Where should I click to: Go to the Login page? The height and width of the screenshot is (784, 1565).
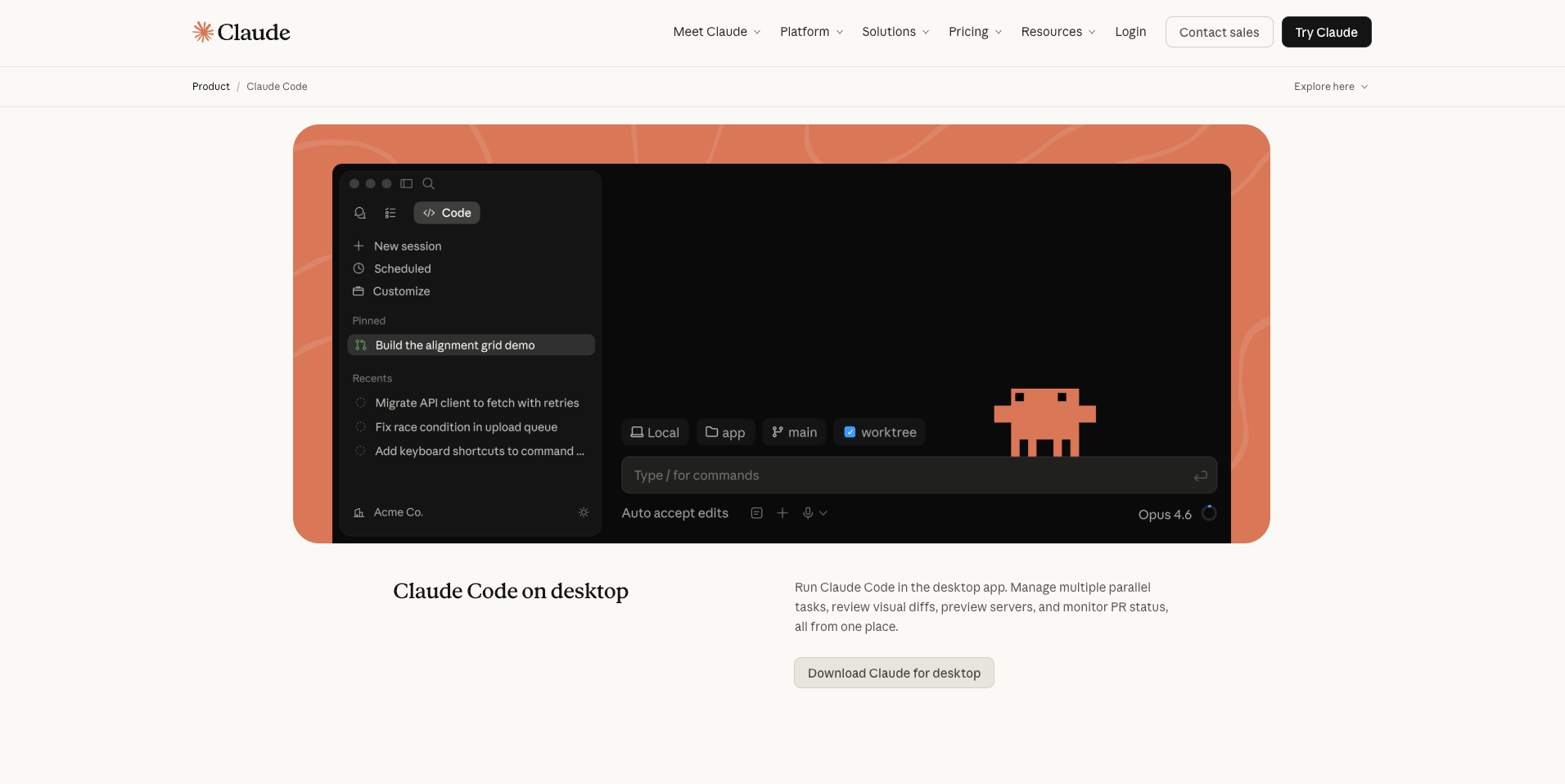(1130, 32)
